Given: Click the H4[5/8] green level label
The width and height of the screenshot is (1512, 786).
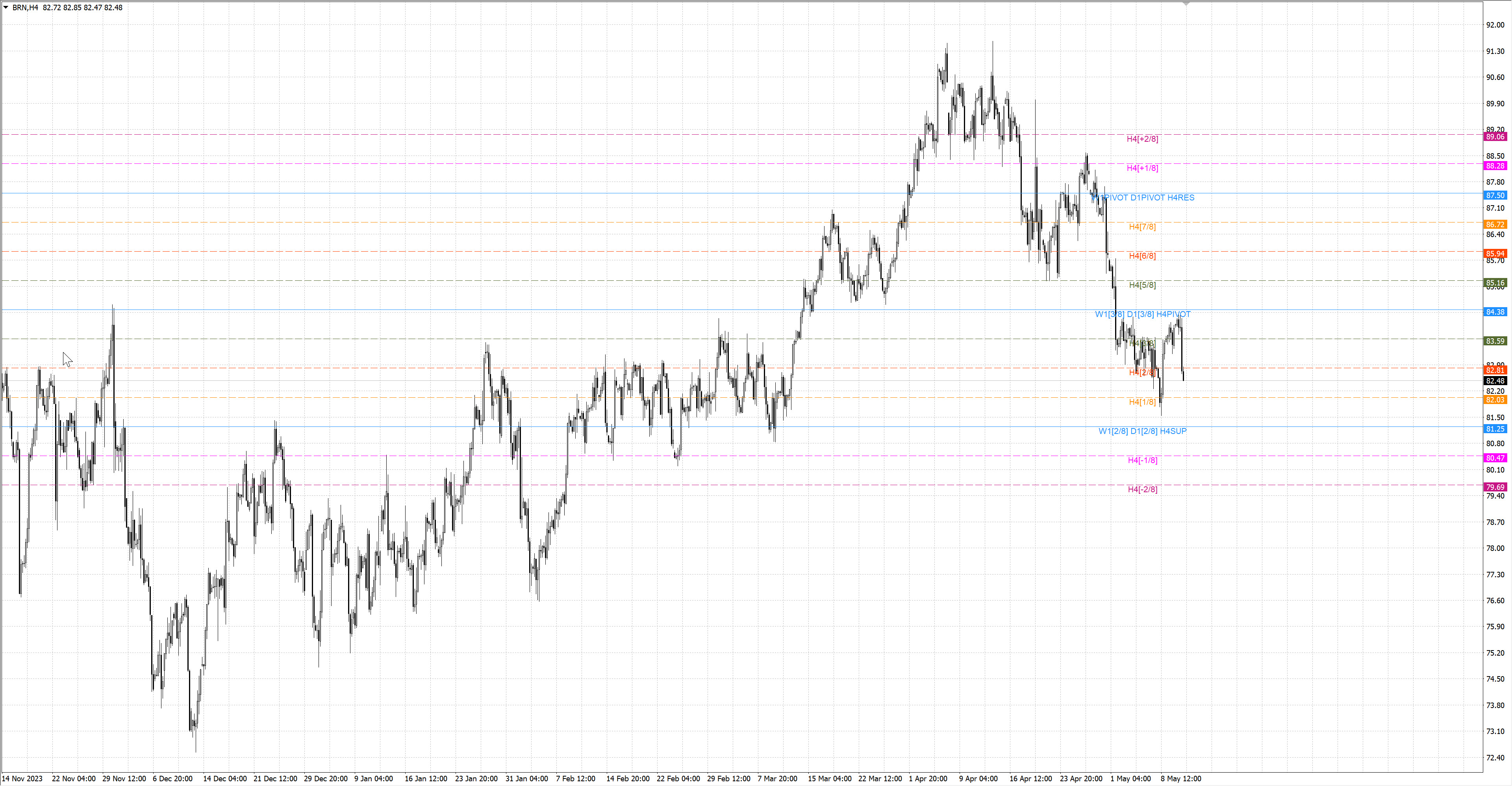Looking at the screenshot, I should tap(1142, 285).
